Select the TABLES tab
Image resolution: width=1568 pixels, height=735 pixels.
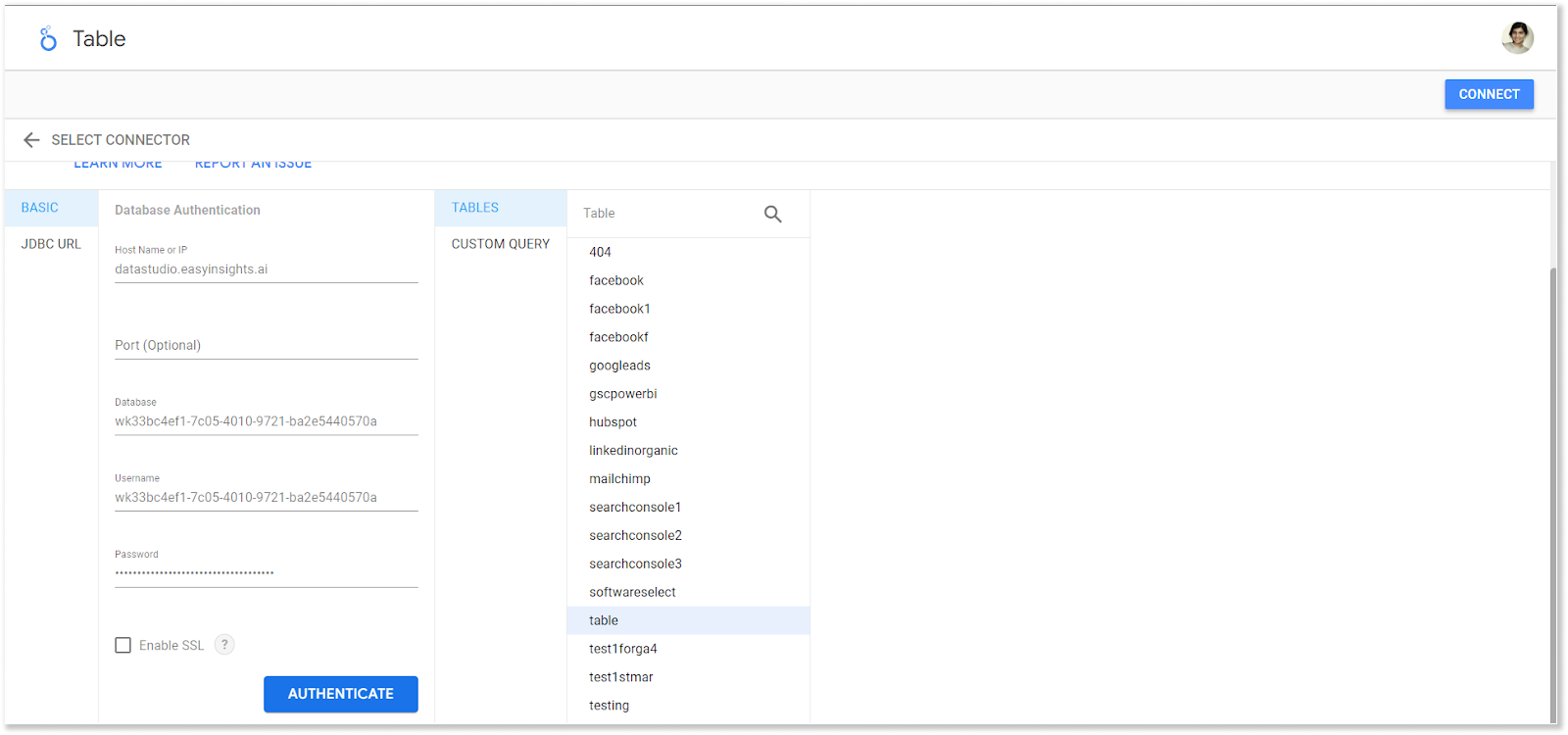coord(501,208)
